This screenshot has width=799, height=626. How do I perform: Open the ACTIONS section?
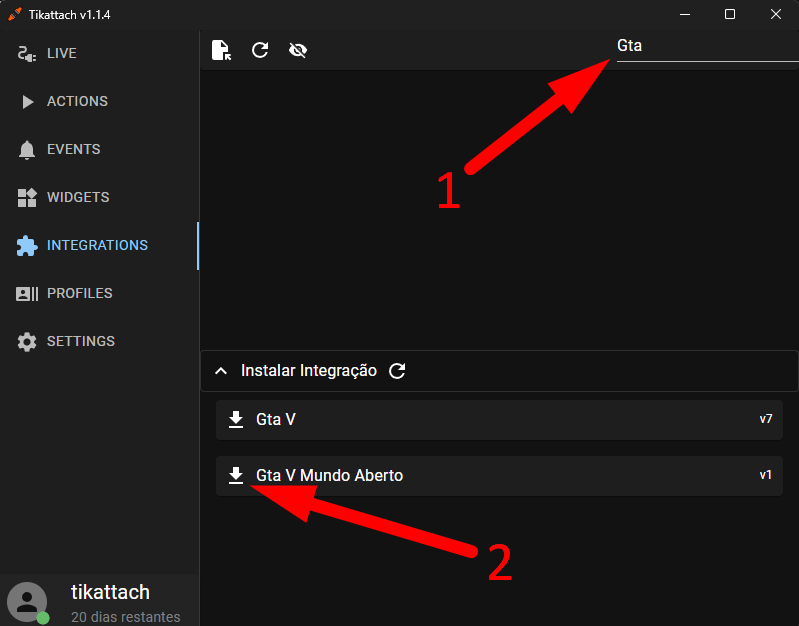point(99,101)
